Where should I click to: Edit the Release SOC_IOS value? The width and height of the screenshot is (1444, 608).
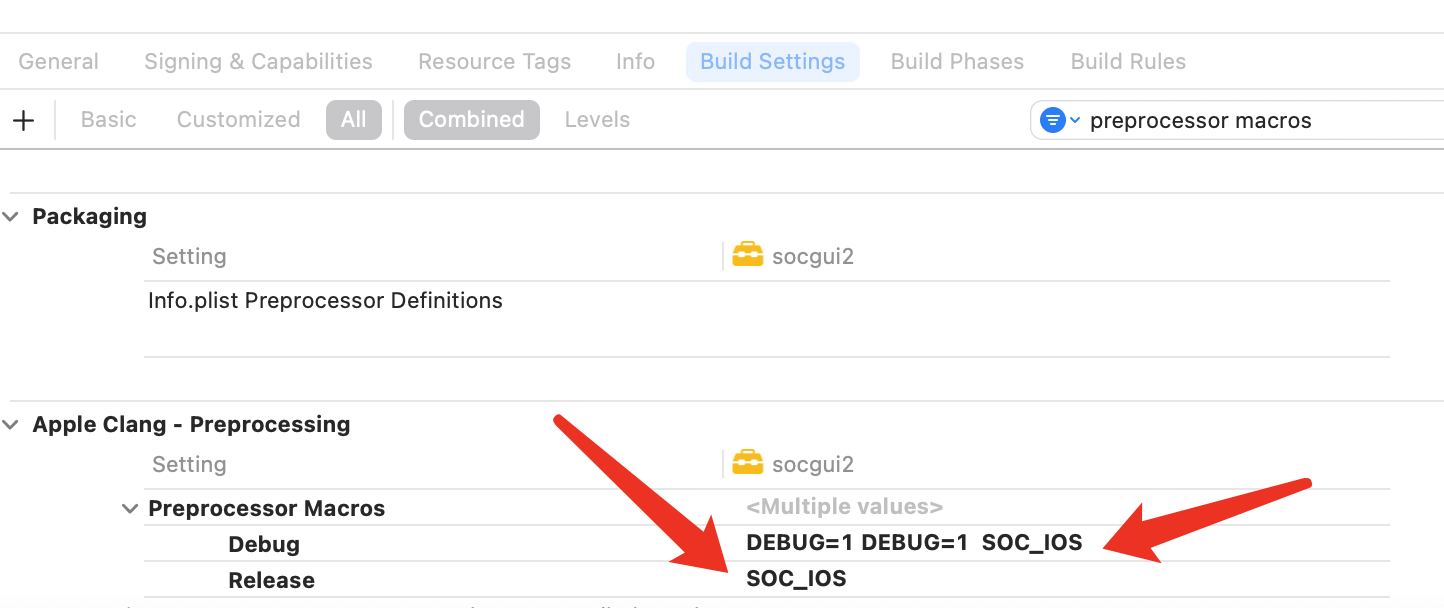pyautogui.click(x=796, y=579)
